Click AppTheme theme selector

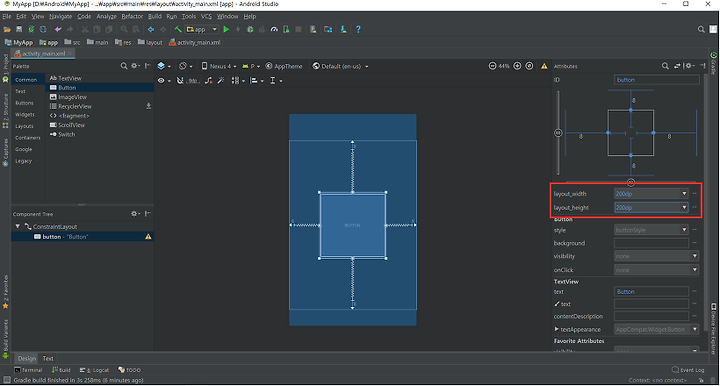tap(284, 66)
